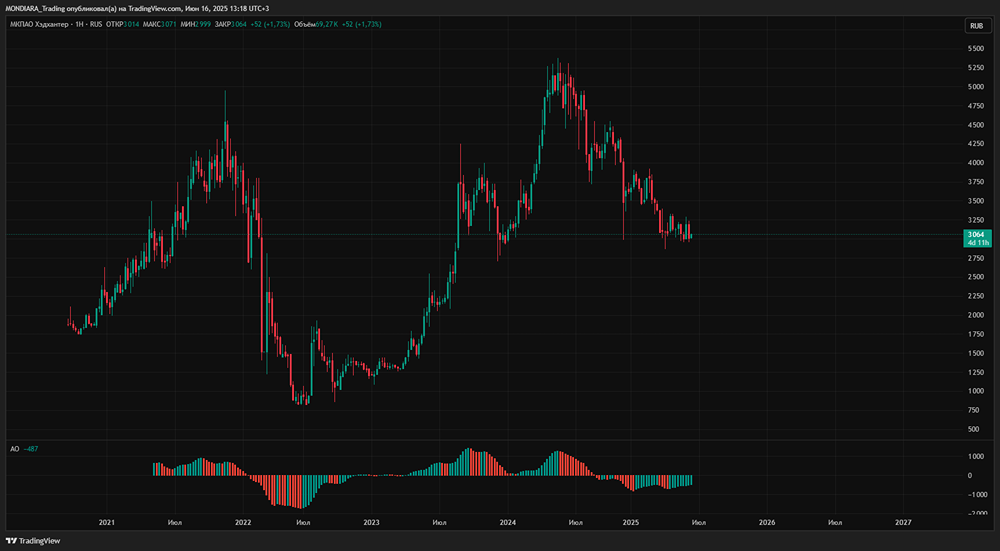
Task: Click 5000 on the price scale
Action: pos(976,87)
